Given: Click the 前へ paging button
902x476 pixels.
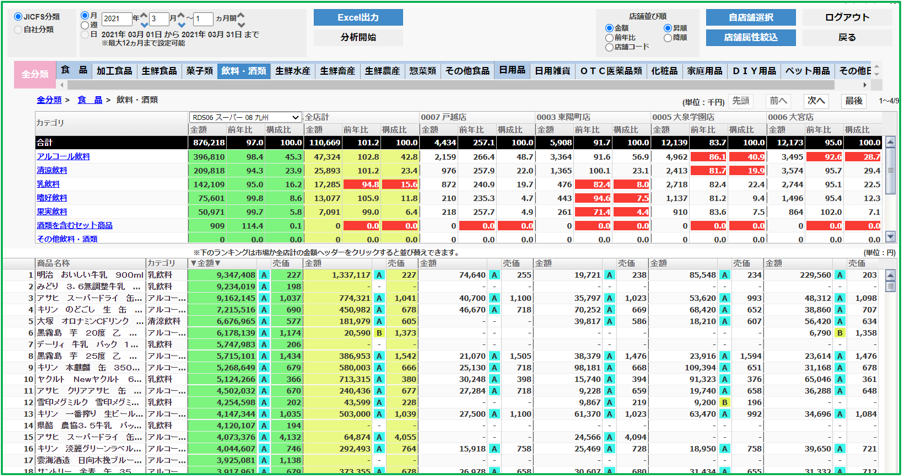Looking at the screenshot, I should 778,101.
